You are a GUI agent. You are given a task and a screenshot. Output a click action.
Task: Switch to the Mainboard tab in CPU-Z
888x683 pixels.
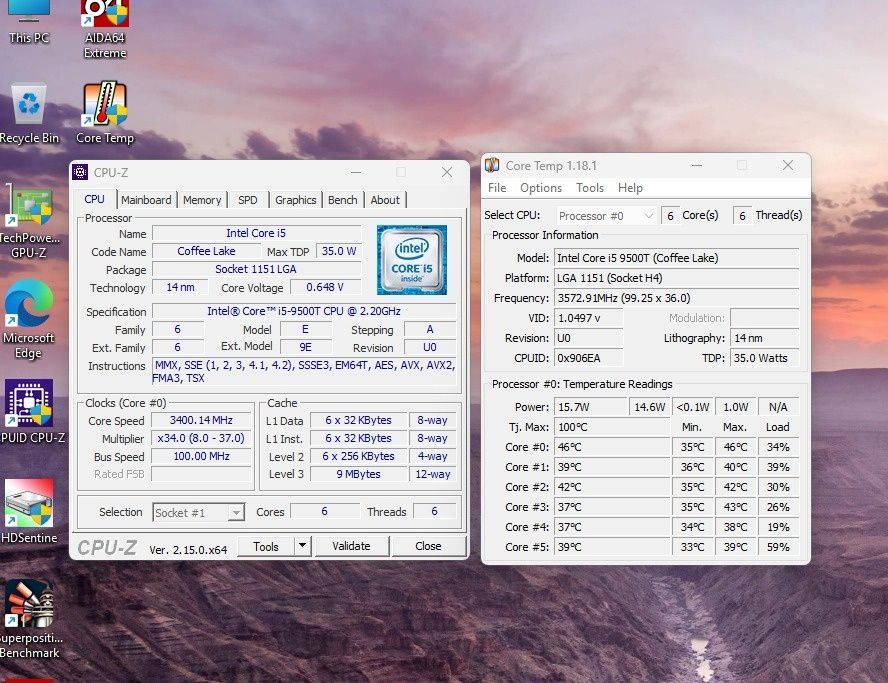tap(146, 200)
